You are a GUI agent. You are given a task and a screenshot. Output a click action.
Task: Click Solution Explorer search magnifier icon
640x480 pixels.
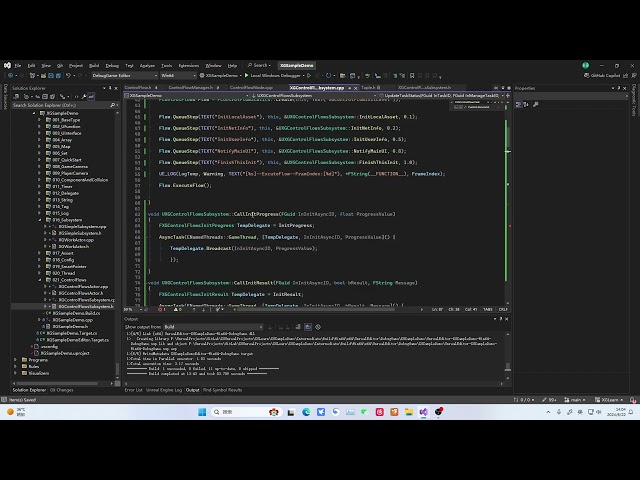113,105
